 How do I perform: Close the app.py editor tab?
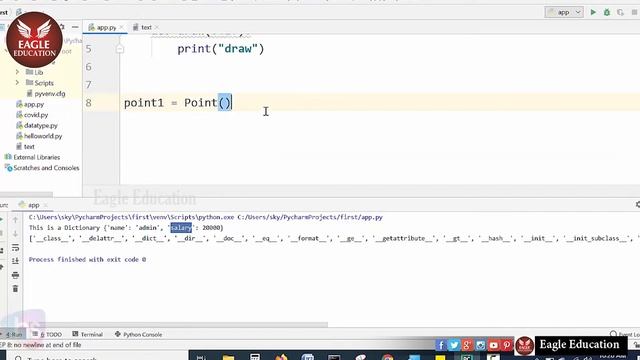(121, 27)
